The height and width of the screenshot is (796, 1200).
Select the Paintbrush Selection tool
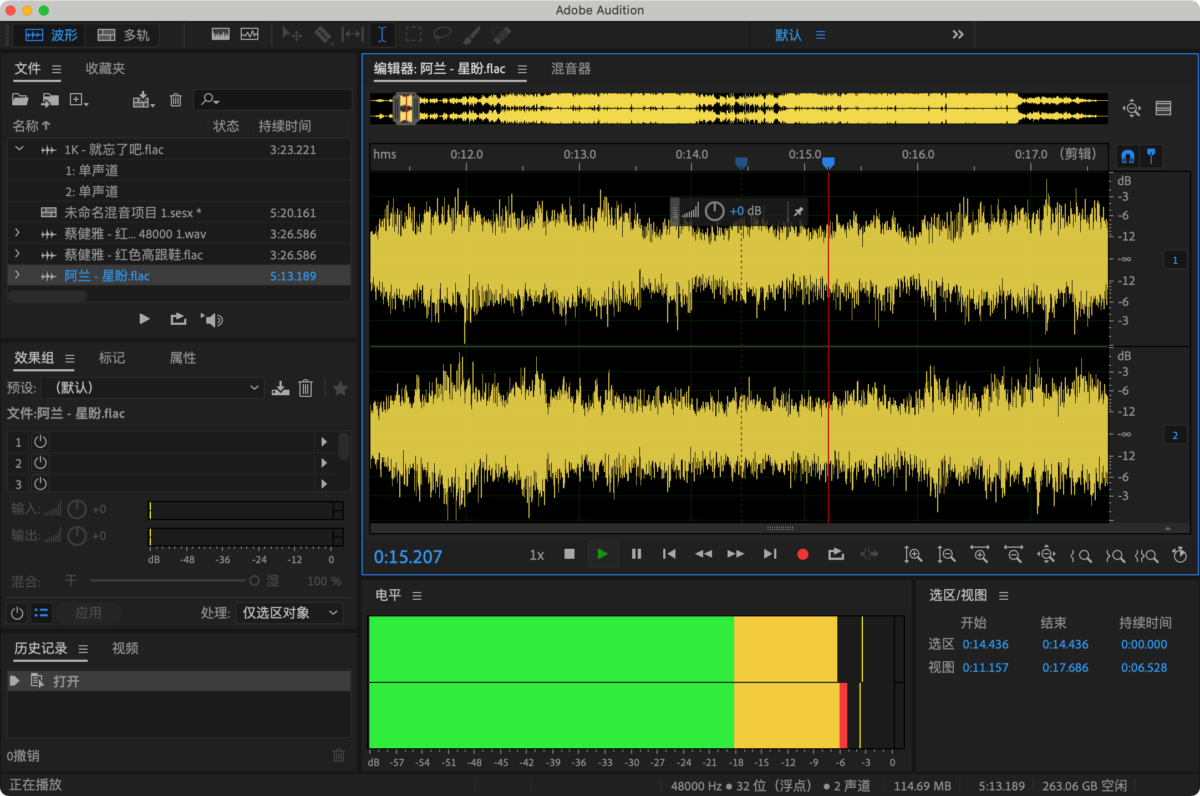[x=471, y=34]
